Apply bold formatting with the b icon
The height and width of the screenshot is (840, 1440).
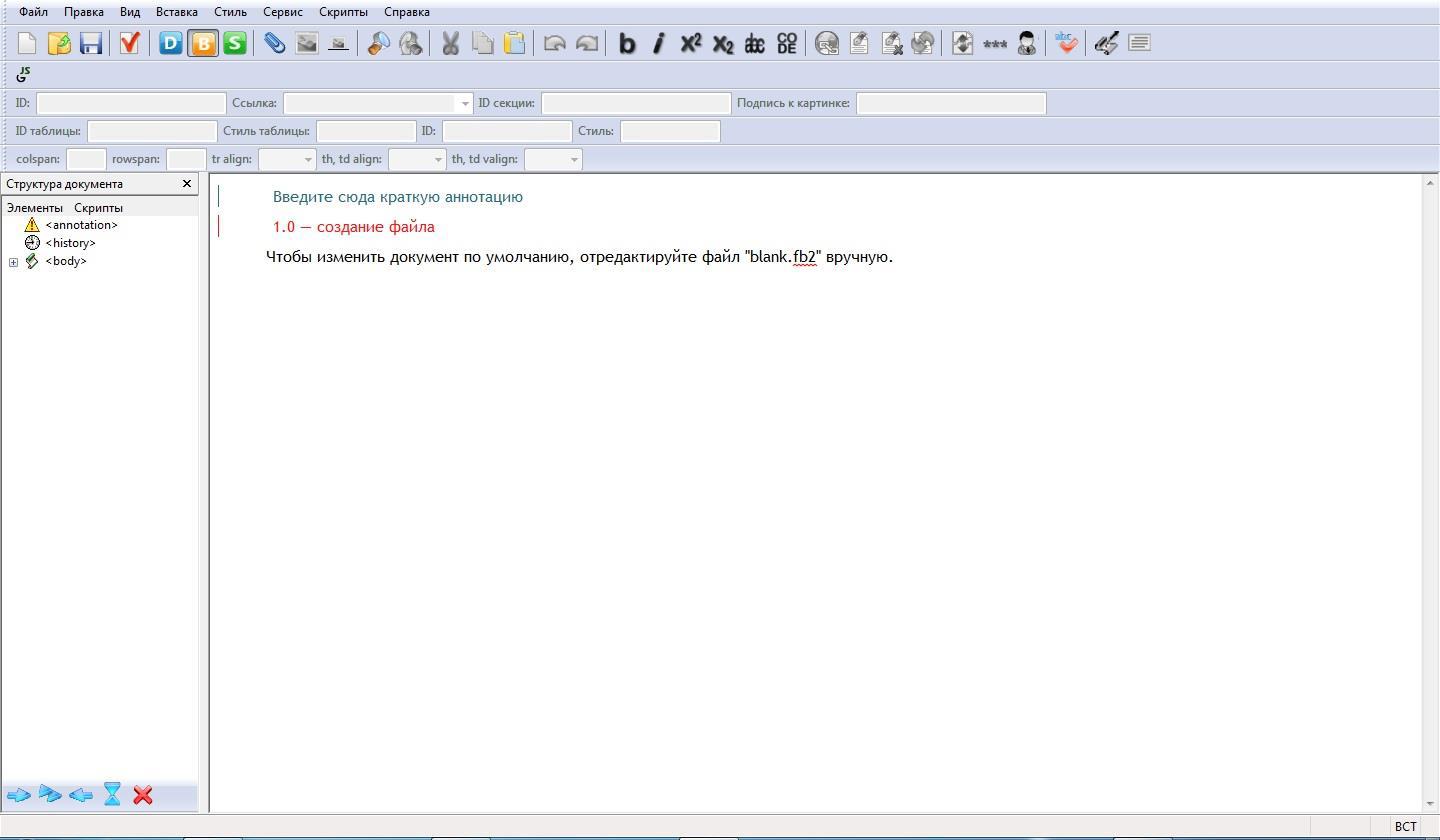(x=627, y=43)
